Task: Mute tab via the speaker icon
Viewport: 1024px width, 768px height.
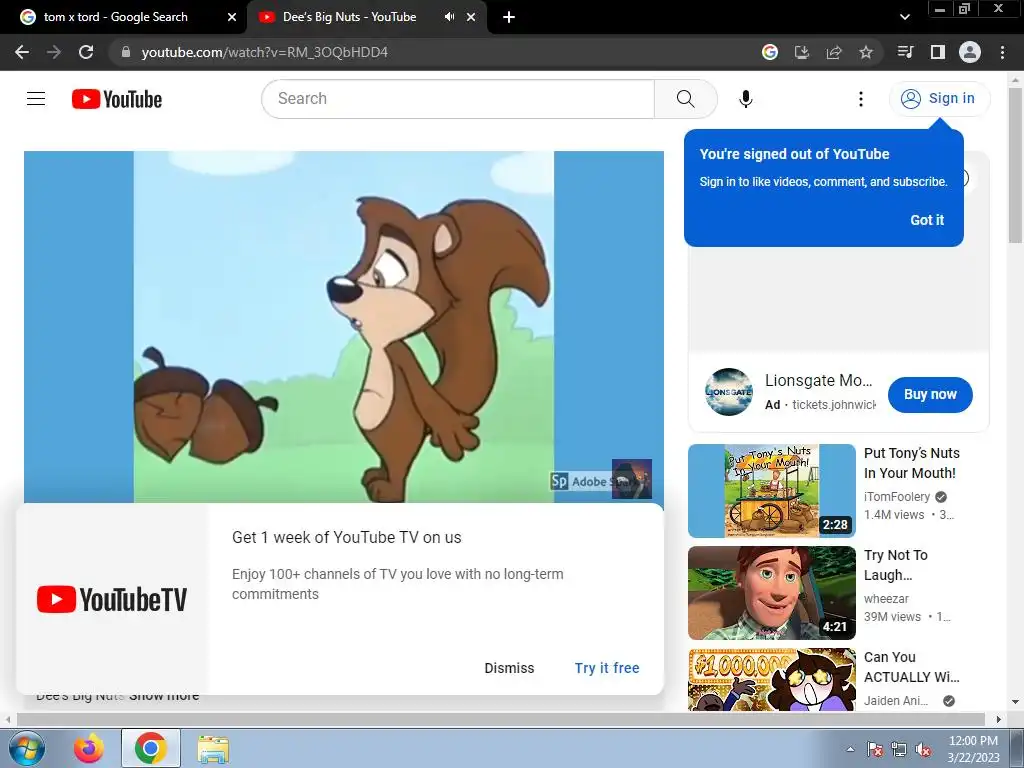Action: pos(449,17)
